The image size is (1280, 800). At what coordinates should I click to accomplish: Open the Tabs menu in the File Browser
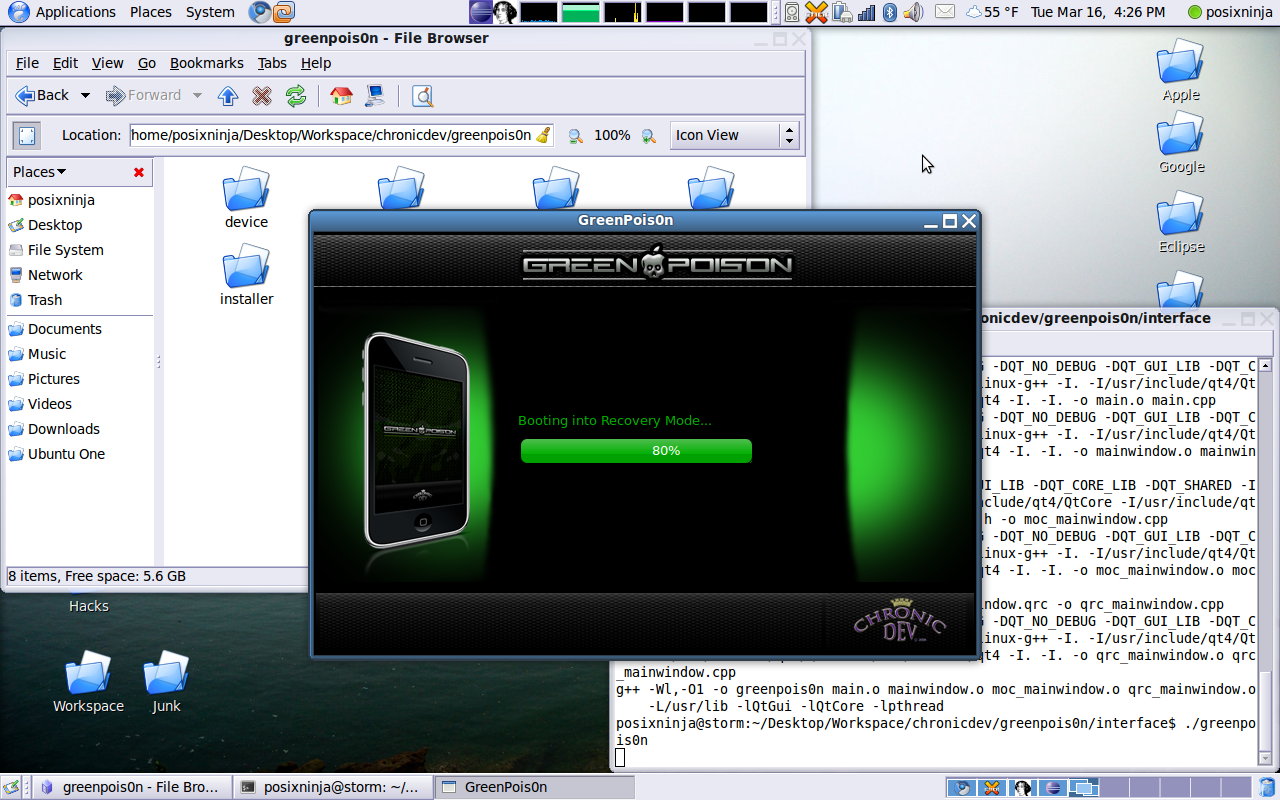pyautogui.click(x=272, y=63)
